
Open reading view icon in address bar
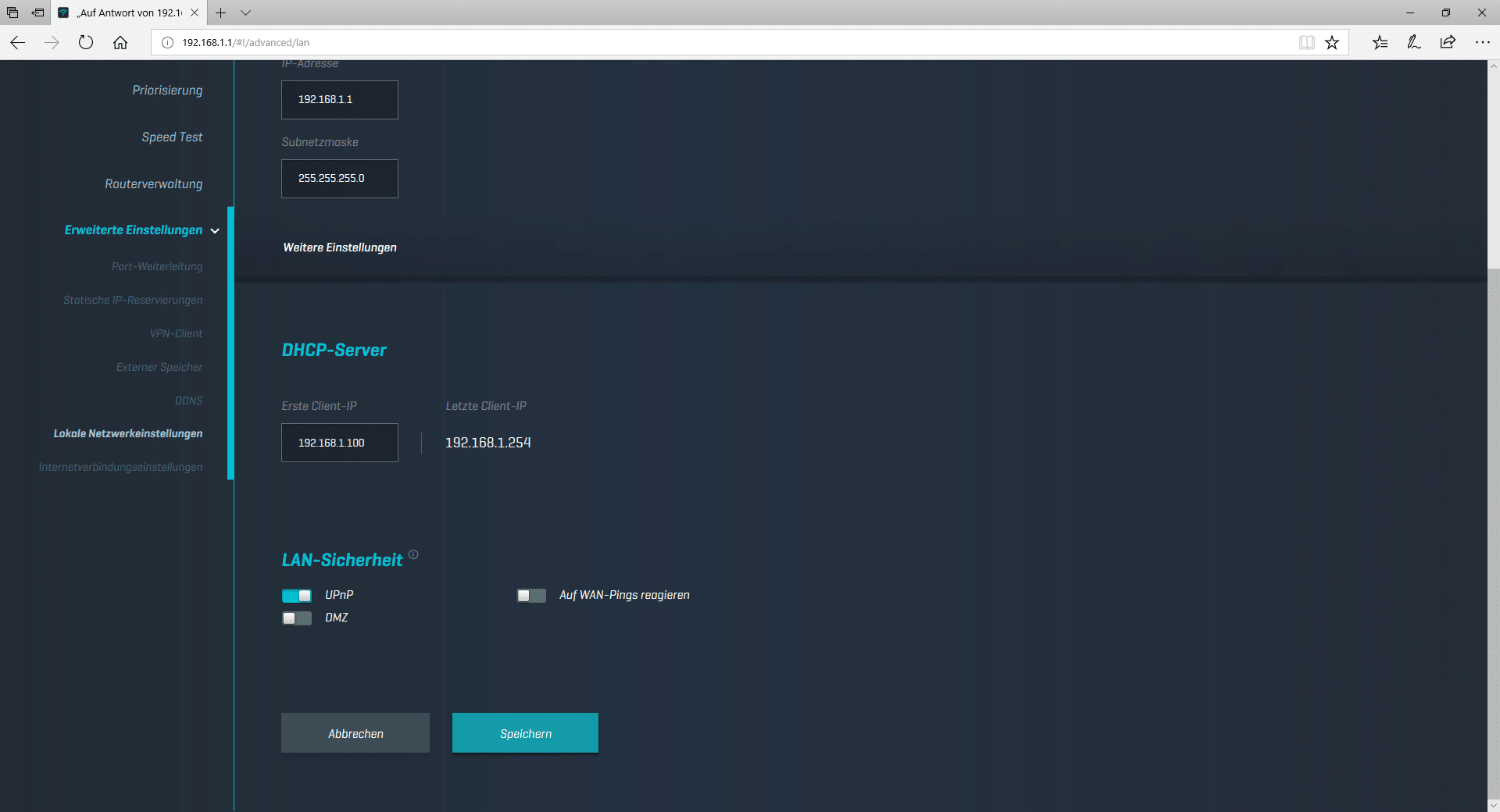[1306, 43]
